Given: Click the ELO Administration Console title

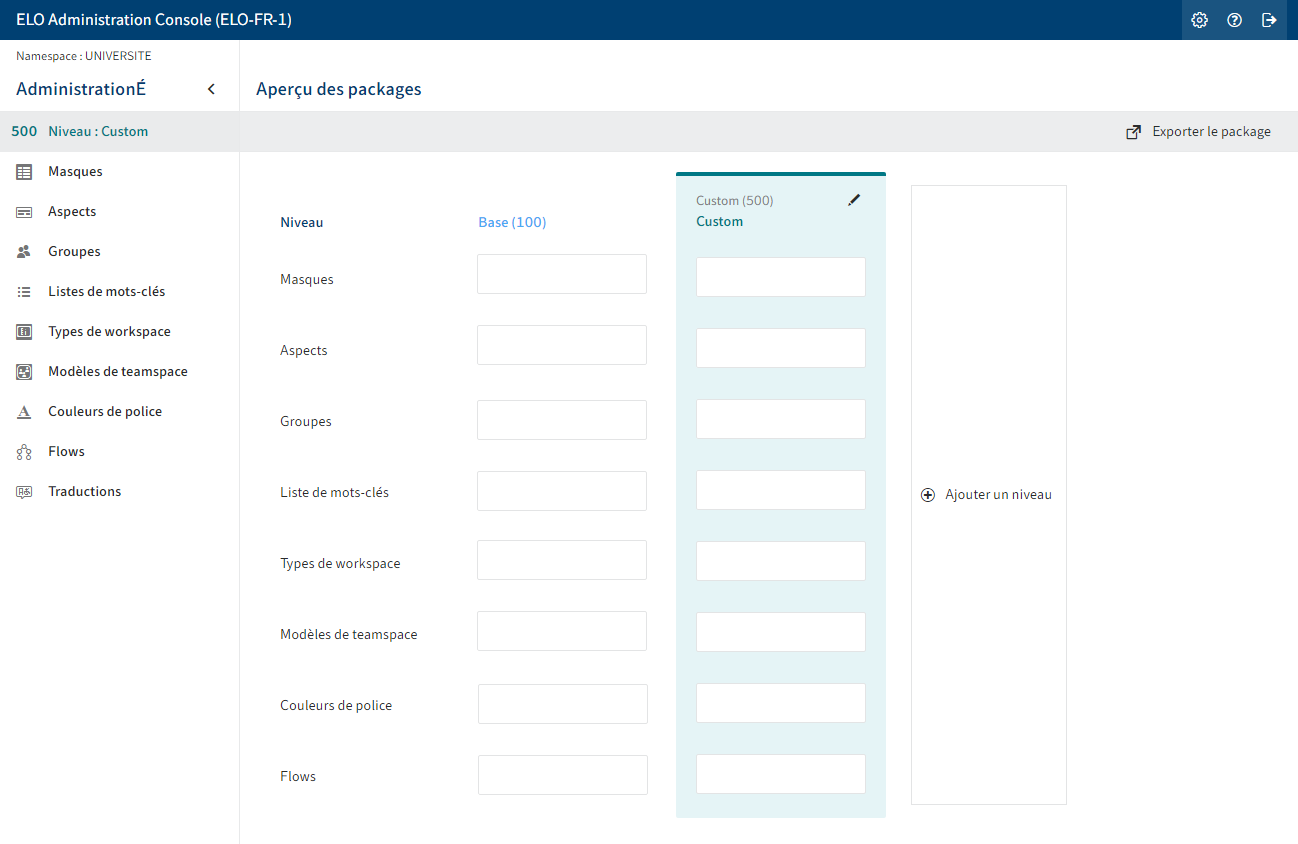Looking at the screenshot, I should coord(154,20).
